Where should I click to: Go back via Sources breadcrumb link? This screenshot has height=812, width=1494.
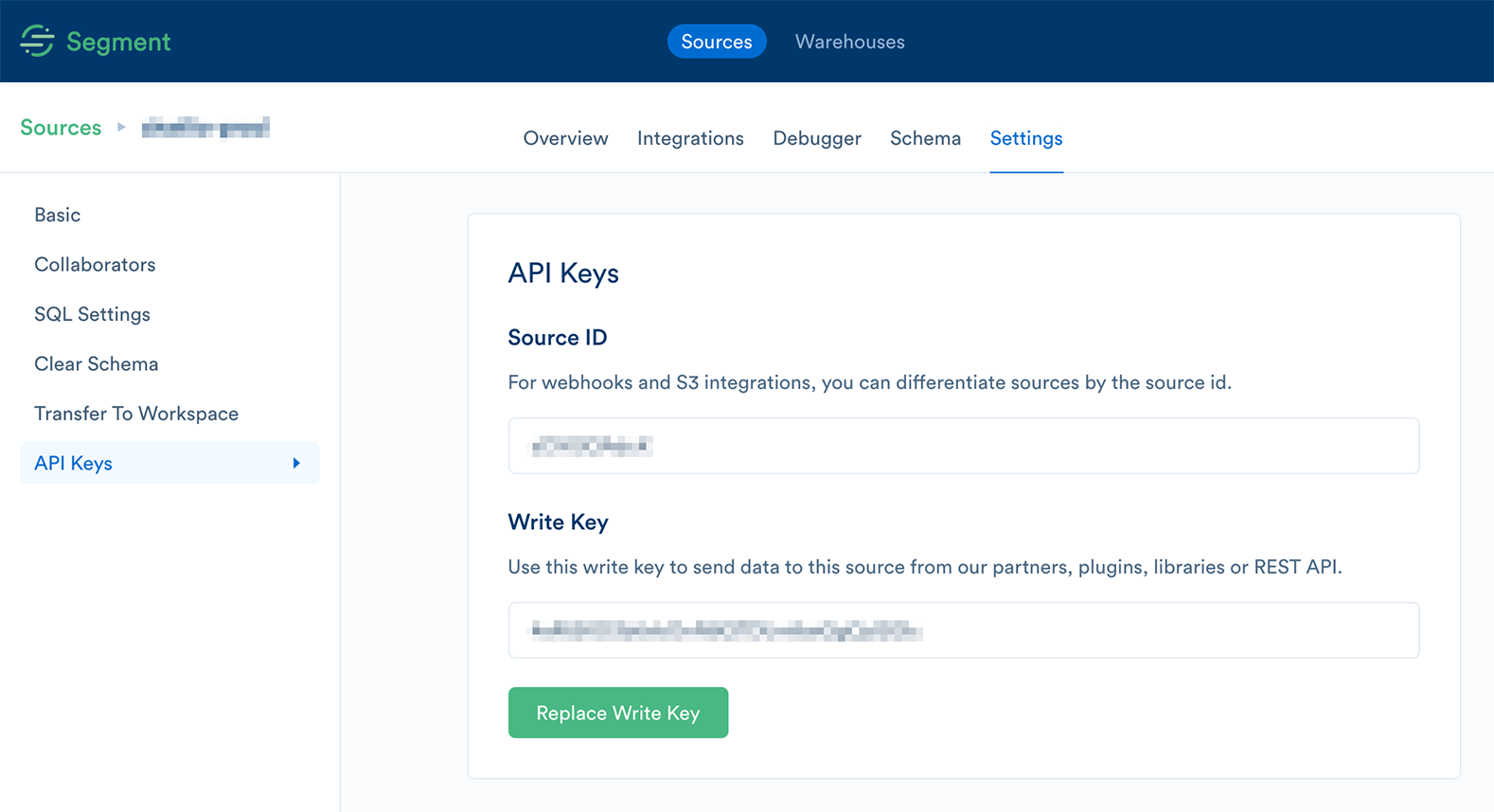tap(61, 128)
